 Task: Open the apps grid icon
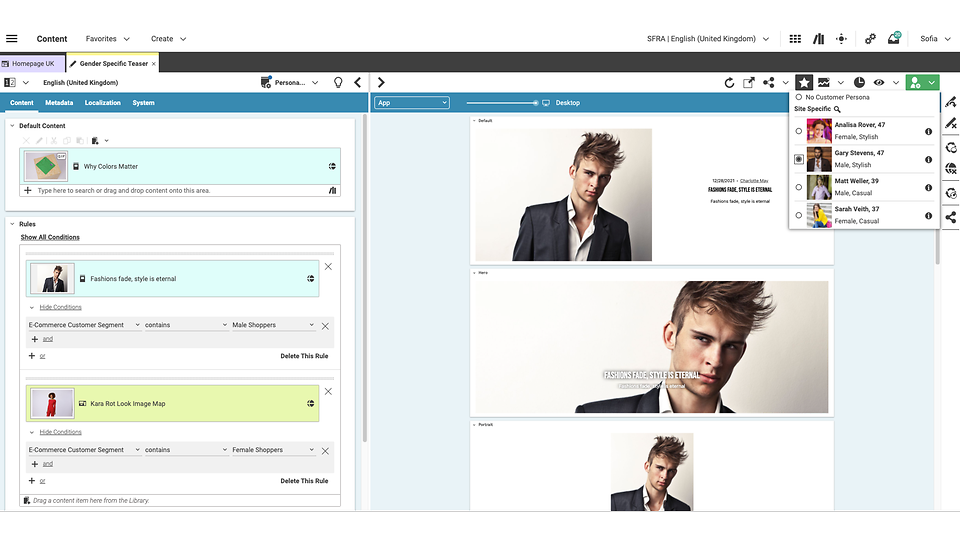point(795,39)
